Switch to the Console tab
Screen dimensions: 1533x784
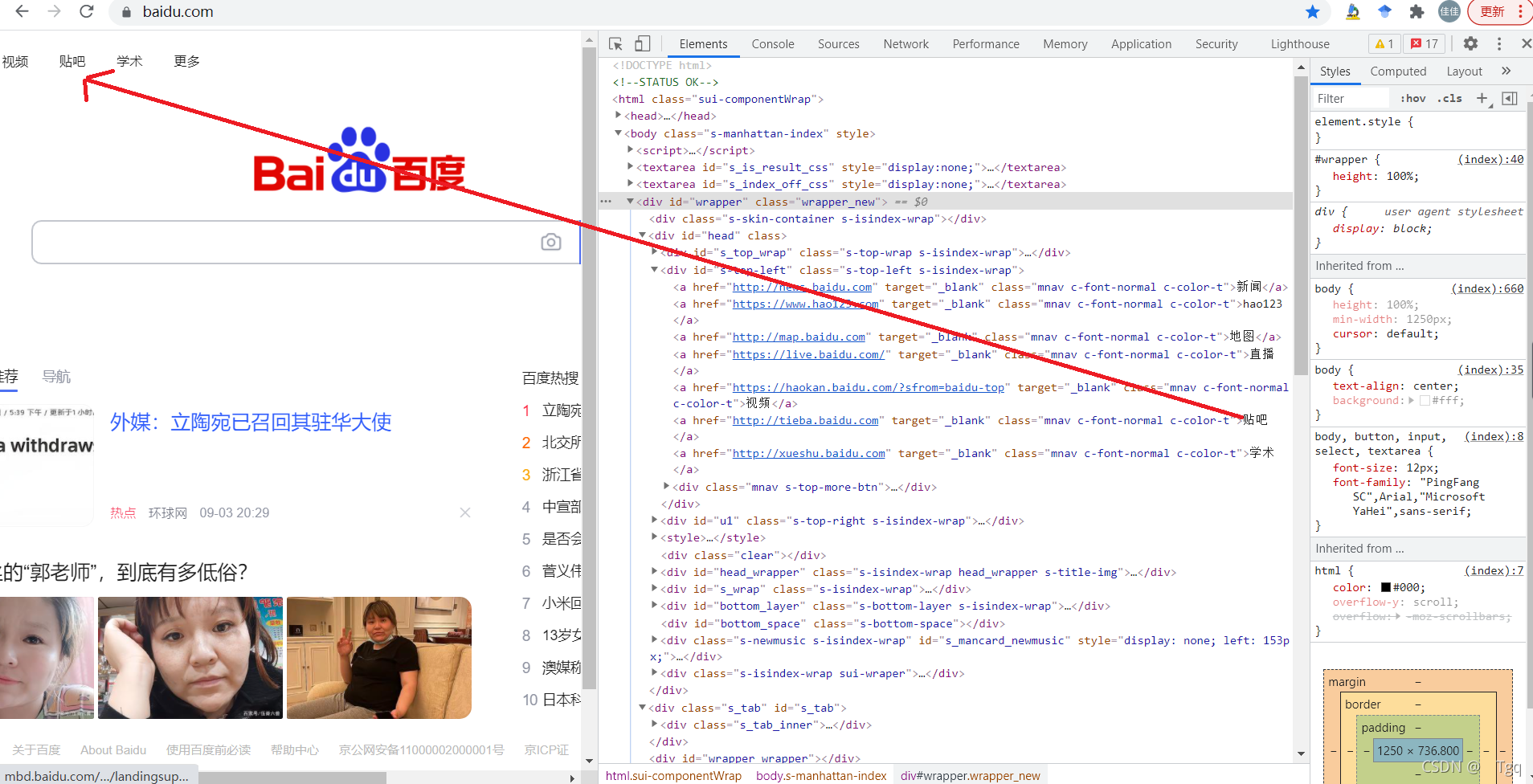pyautogui.click(x=773, y=44)
